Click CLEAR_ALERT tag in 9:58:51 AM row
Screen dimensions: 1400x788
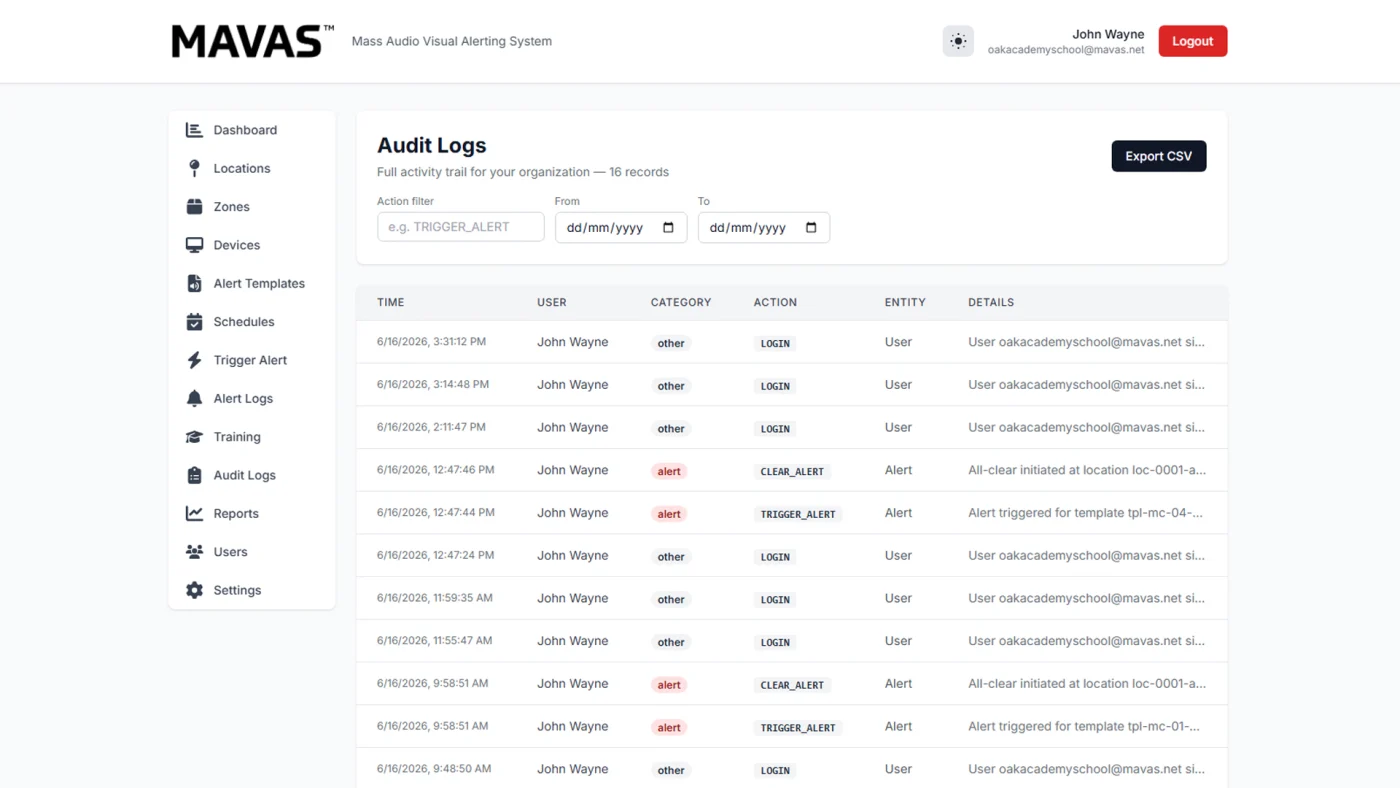coord(792,685)
